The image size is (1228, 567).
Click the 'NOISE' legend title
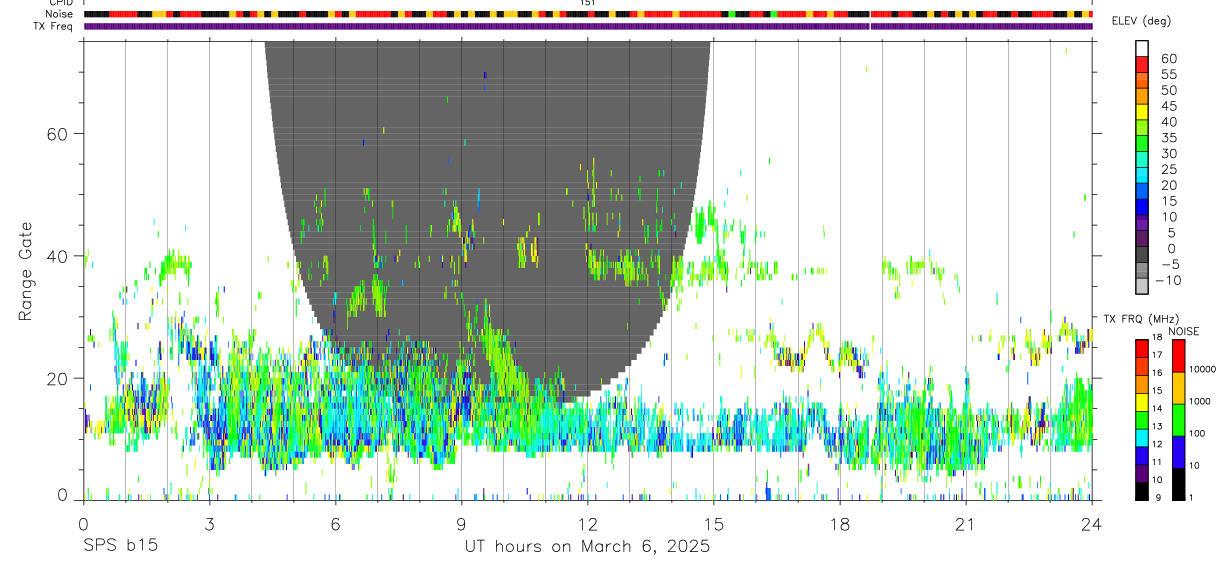(x=1184, y=331)
